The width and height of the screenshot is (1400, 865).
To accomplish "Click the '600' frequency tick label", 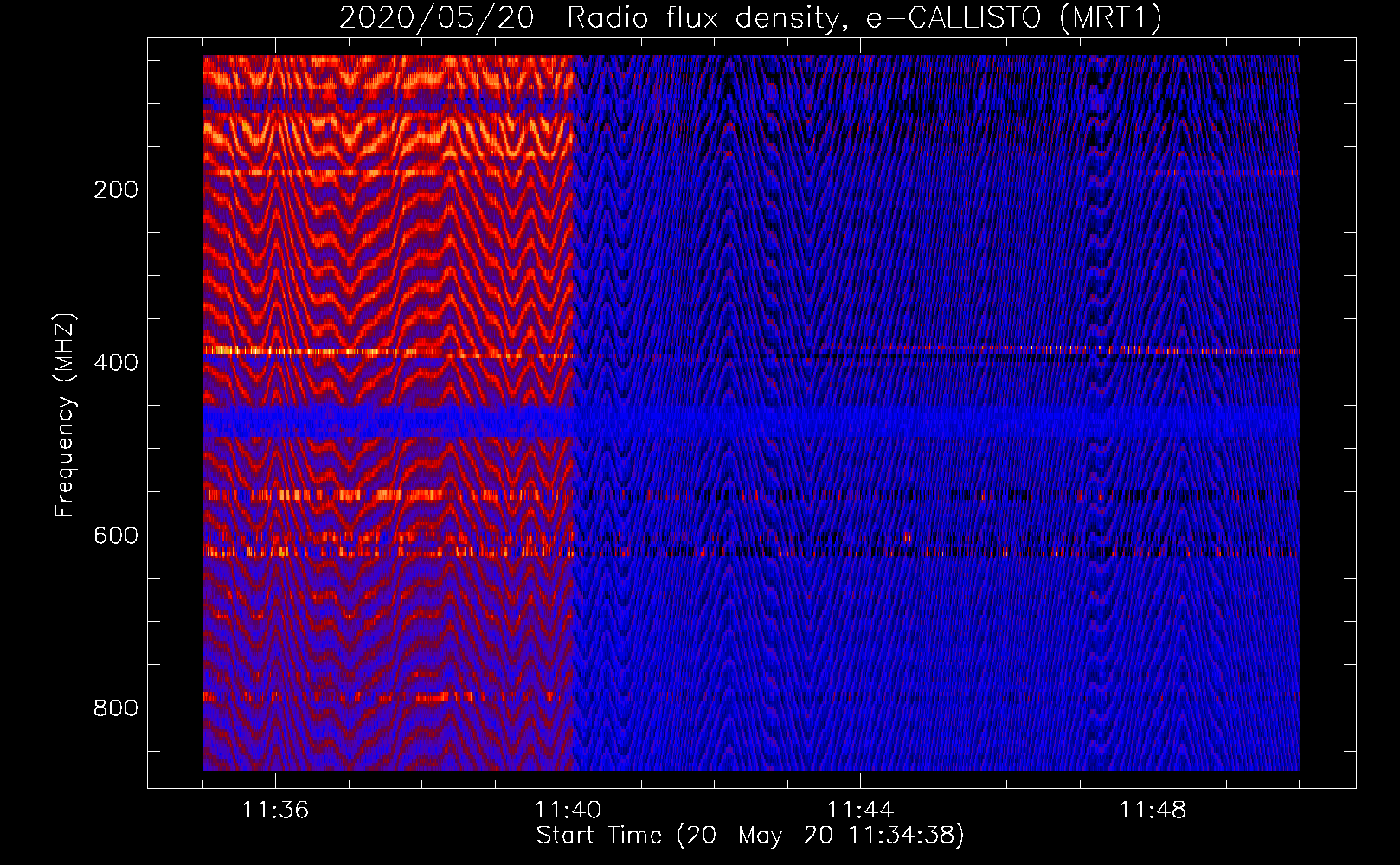I will tap(116, 535).
